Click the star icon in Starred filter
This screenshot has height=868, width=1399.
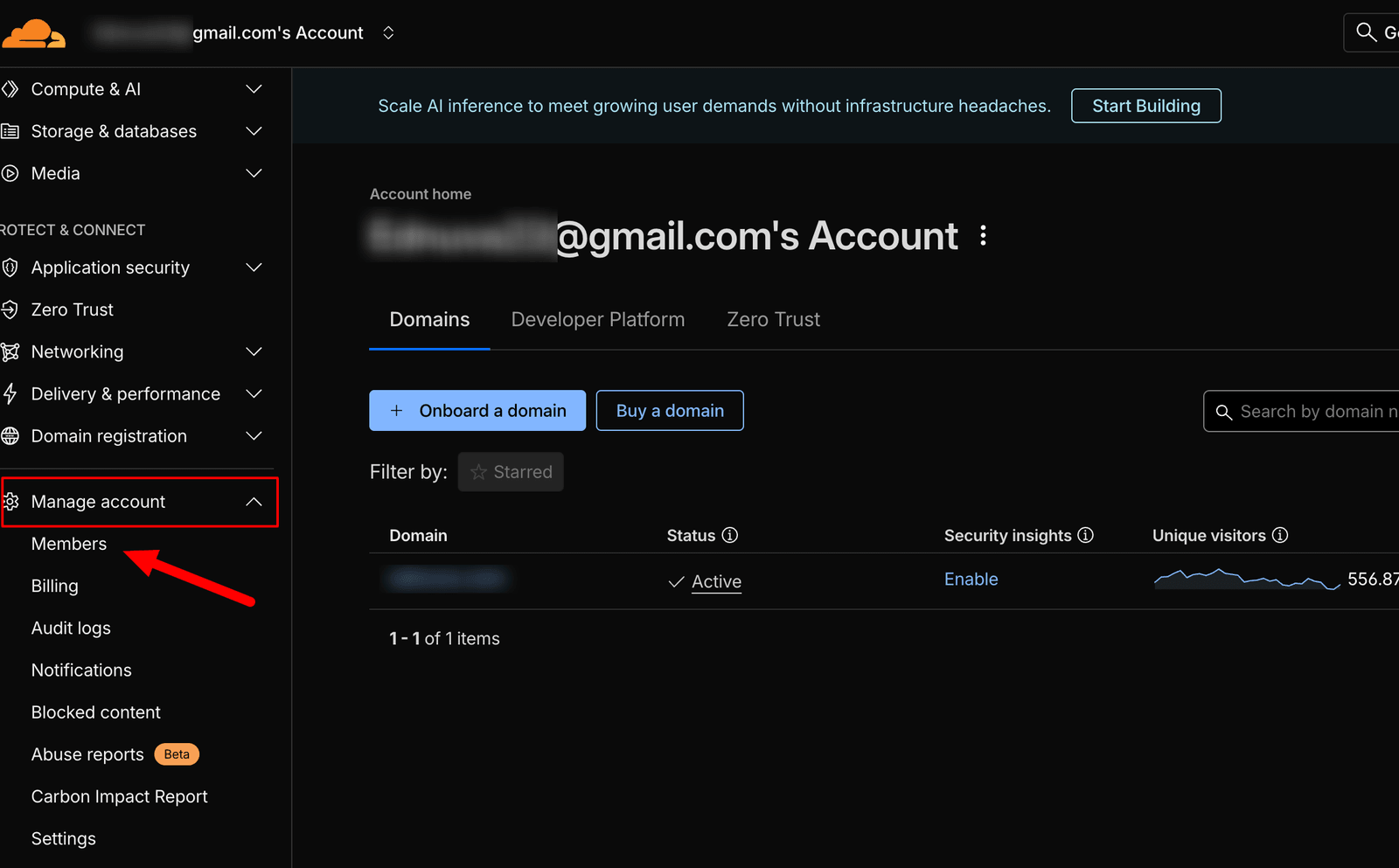(x=478, y=472)
